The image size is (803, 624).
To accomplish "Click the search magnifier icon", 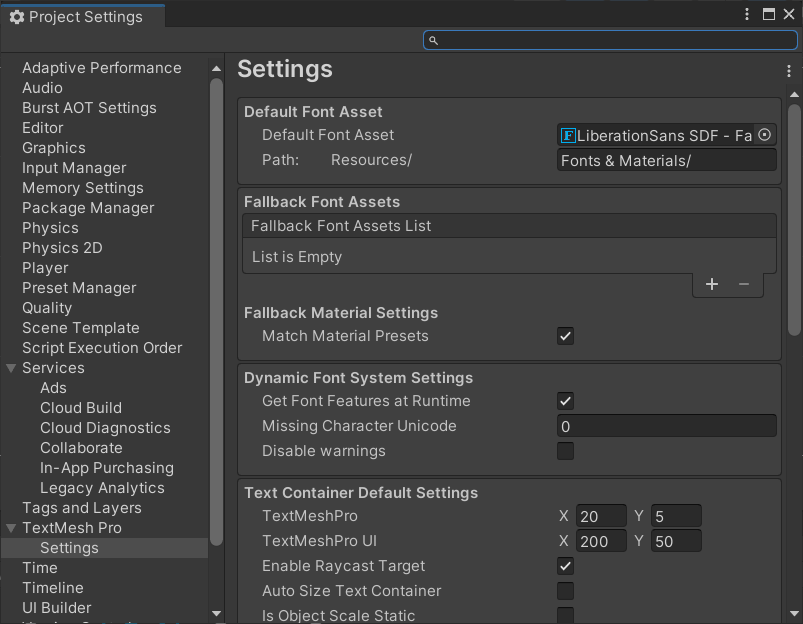I will (x=433, y=40).
